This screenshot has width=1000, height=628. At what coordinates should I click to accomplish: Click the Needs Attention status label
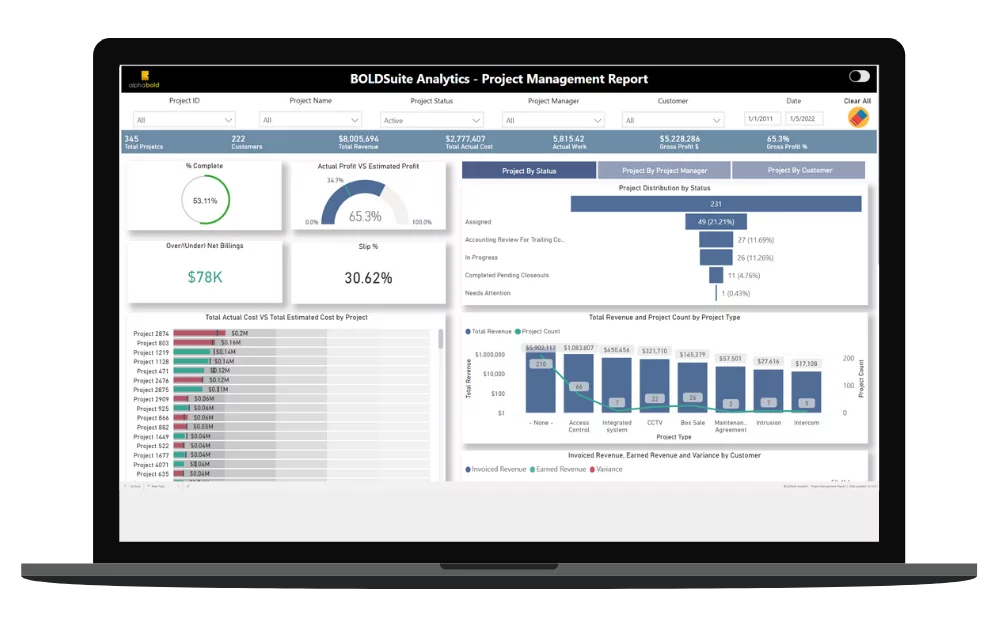487,293
